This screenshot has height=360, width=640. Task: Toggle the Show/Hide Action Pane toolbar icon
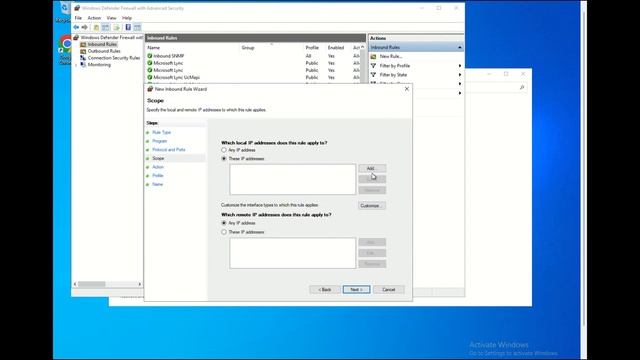point(138,27)
